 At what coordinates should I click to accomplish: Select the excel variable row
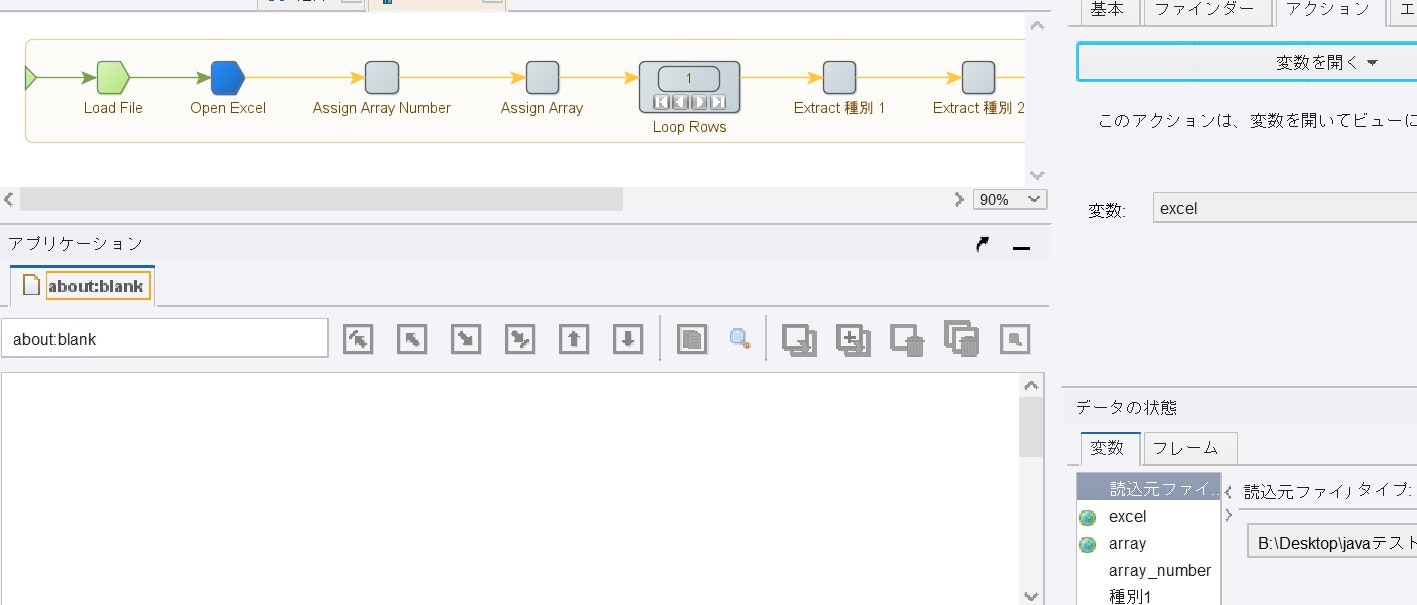1149,517
